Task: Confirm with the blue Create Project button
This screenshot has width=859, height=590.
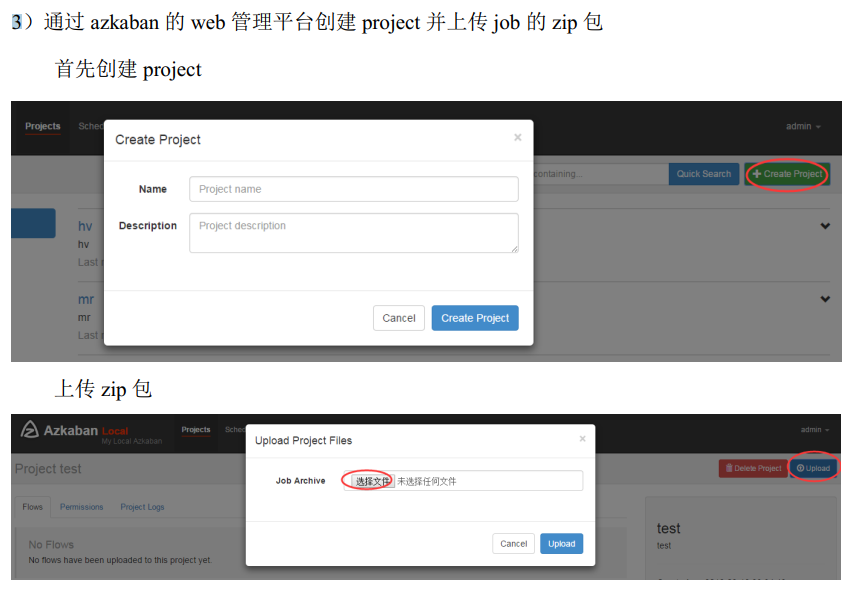Action: point(475,318)
